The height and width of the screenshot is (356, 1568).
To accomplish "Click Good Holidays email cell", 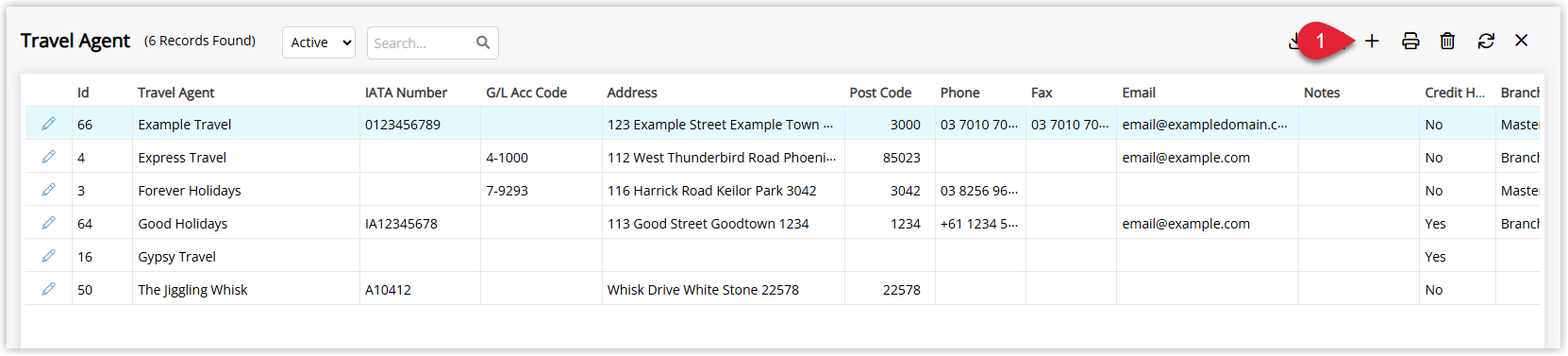I will click(1186, 224).
